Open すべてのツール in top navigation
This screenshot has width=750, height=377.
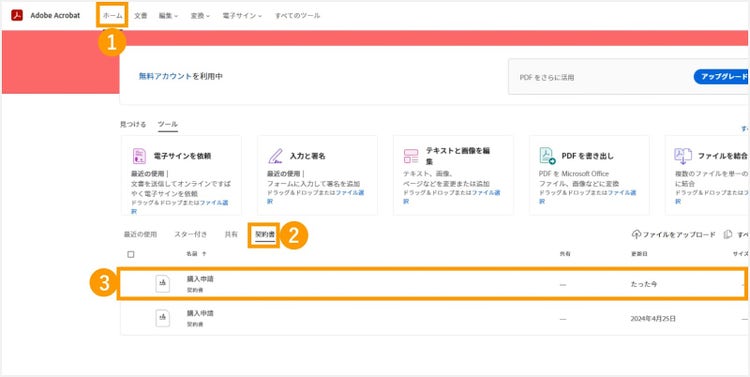click(x=297, y=15)
